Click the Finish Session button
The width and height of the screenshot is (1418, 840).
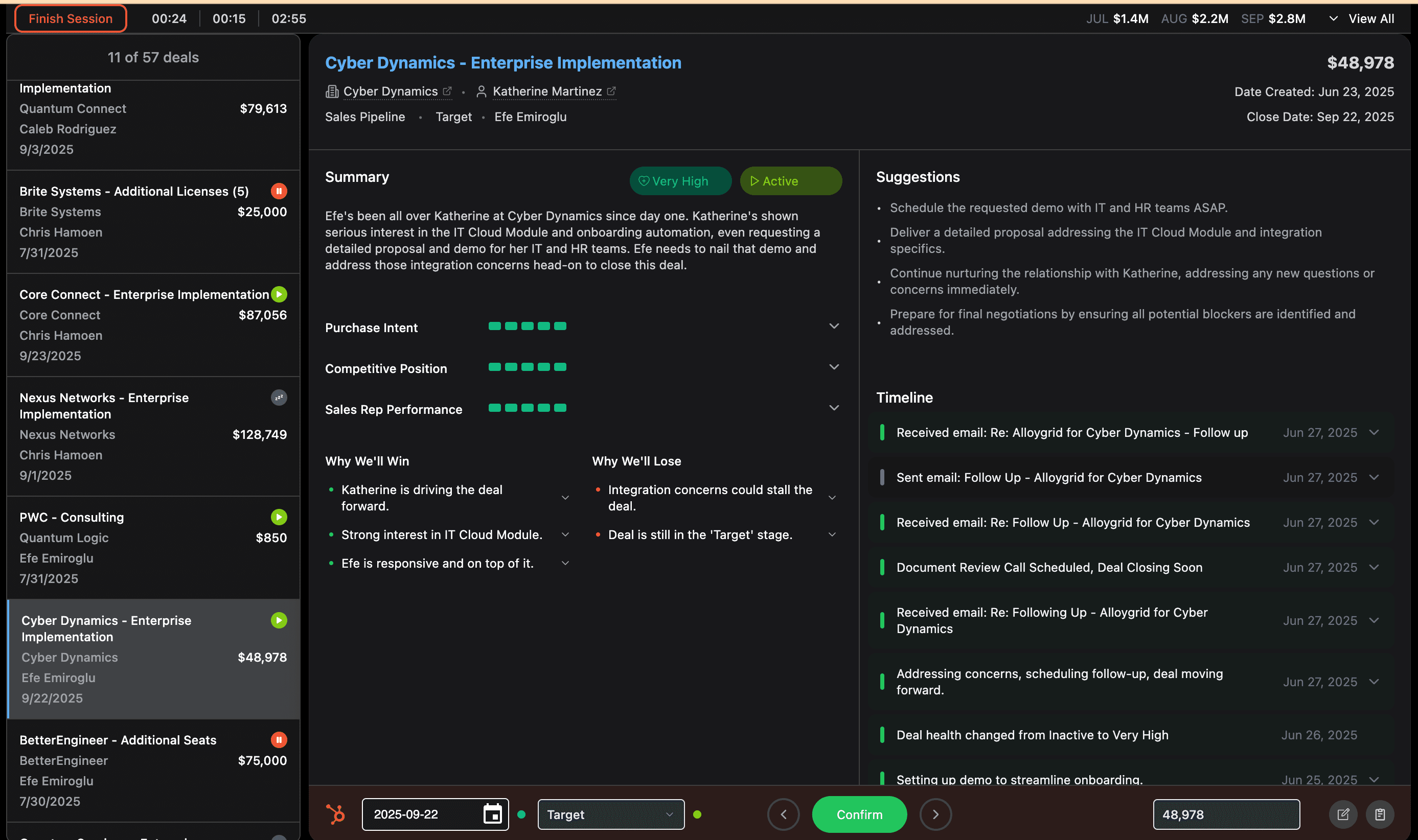(70, 18)
